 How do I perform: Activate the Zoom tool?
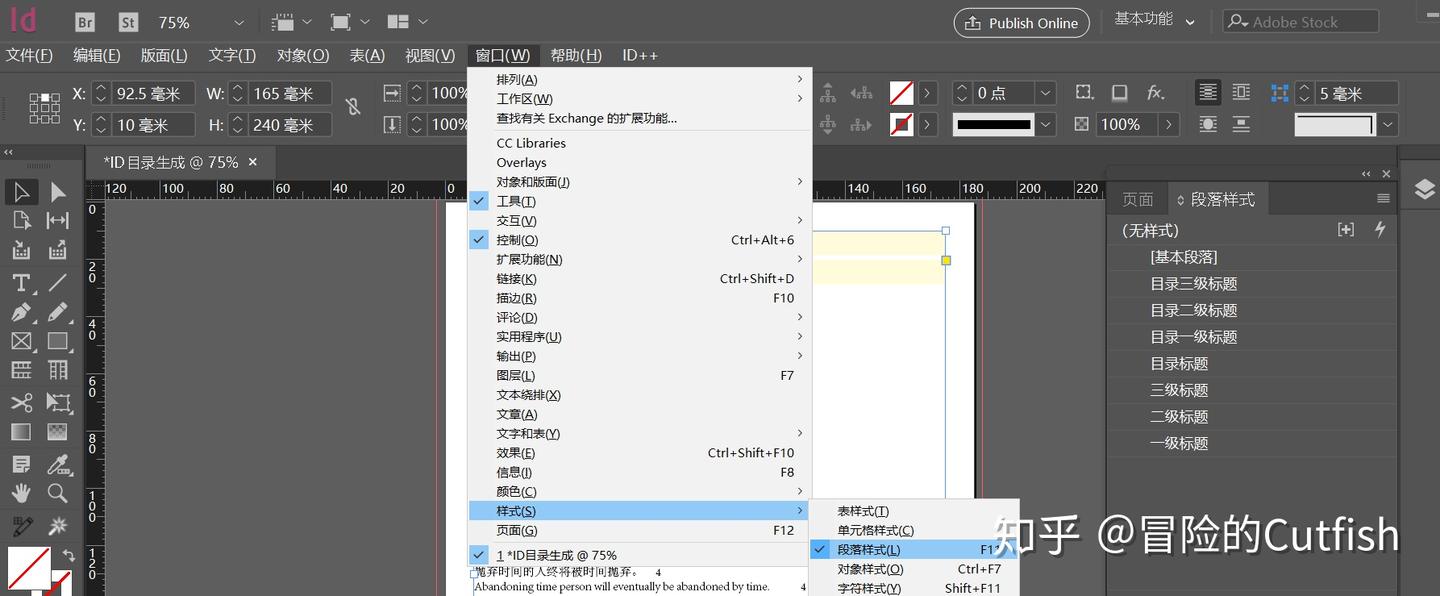click(x=57, y=492)
